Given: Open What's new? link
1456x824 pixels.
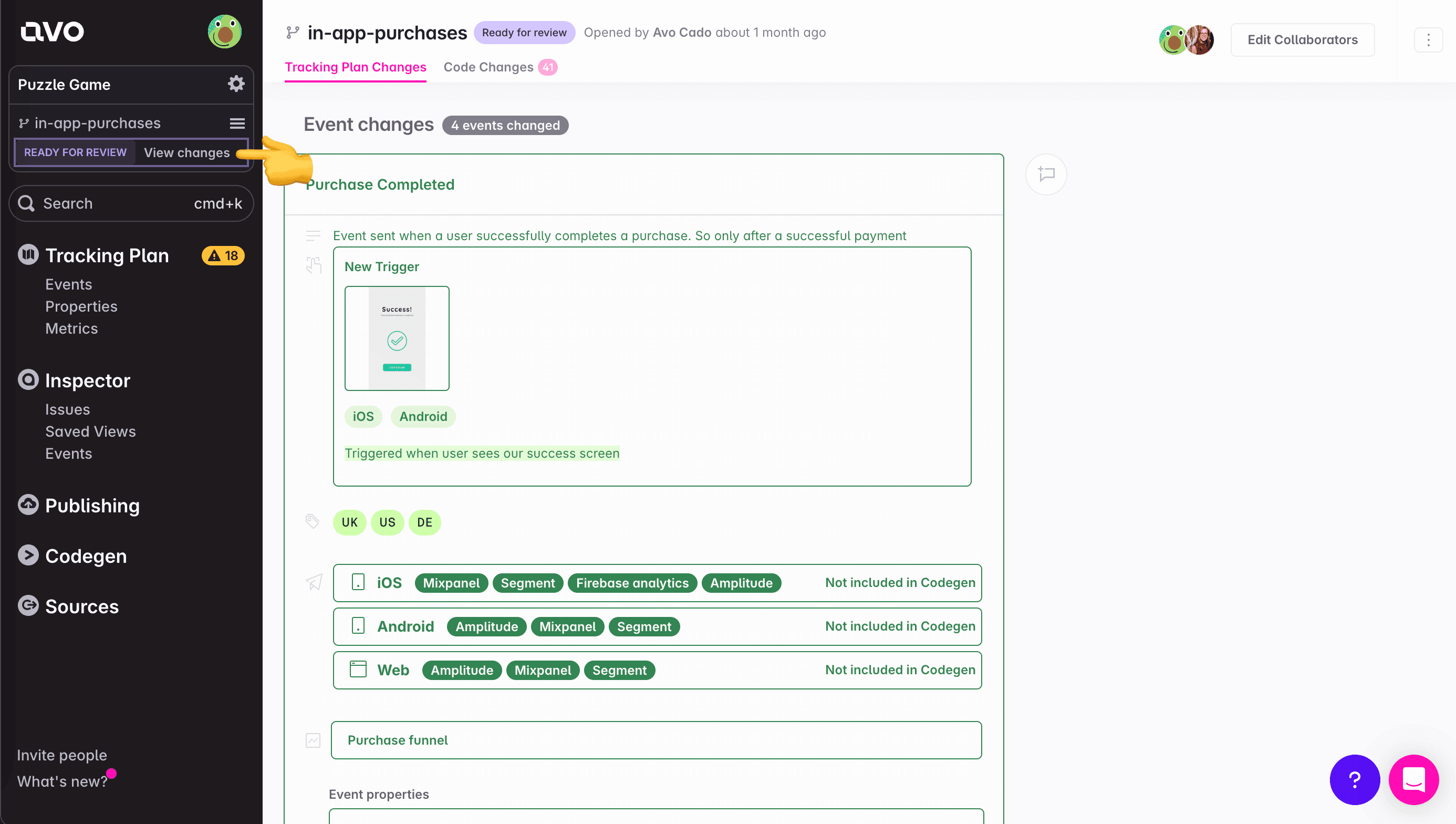Looking at the screenshot, I should click(62, 781).
